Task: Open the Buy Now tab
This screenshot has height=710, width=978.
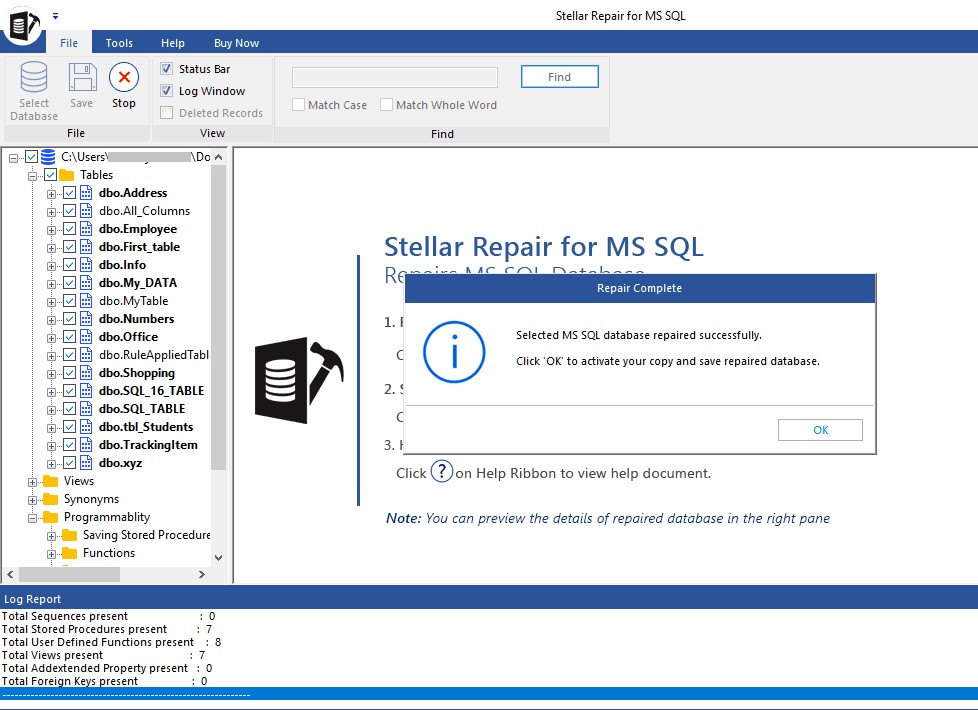Action: point(236,43)
